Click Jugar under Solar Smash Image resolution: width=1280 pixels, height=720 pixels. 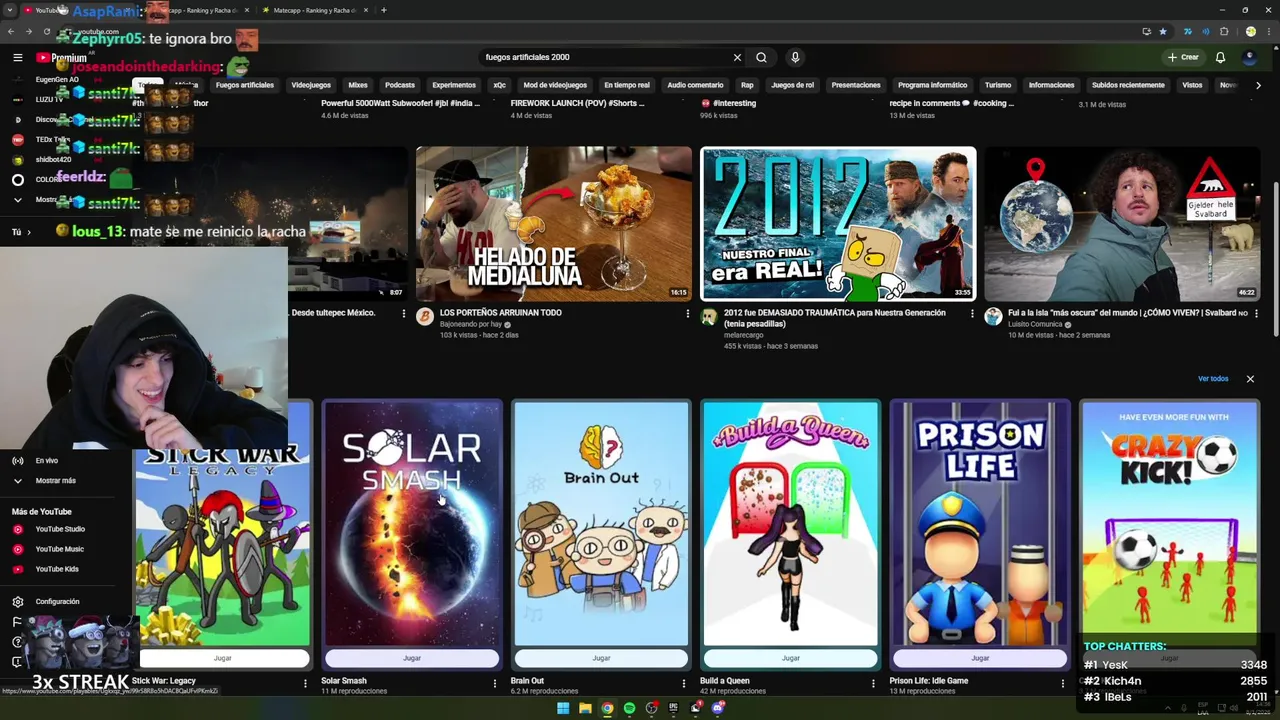tap(412, 658)
